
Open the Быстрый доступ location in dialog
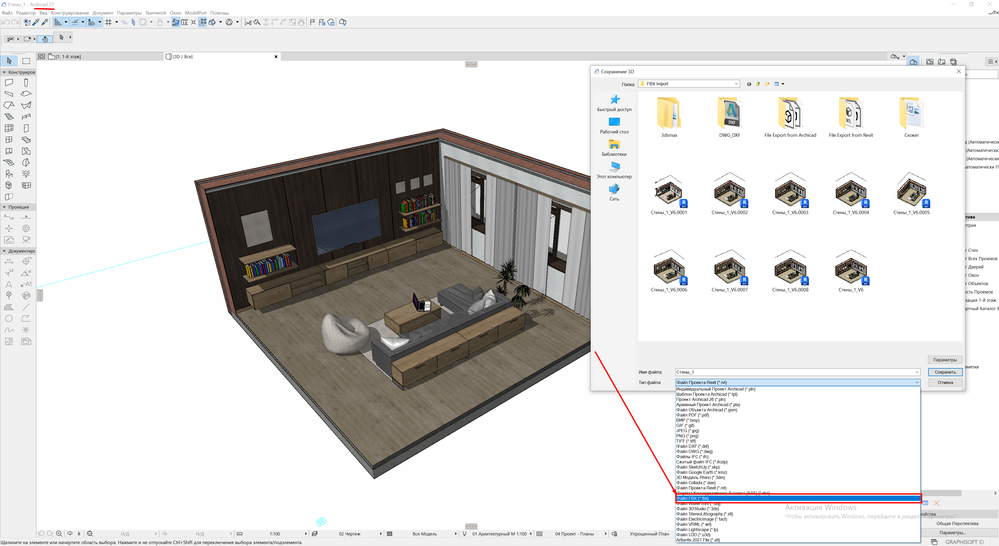point(614,102)
